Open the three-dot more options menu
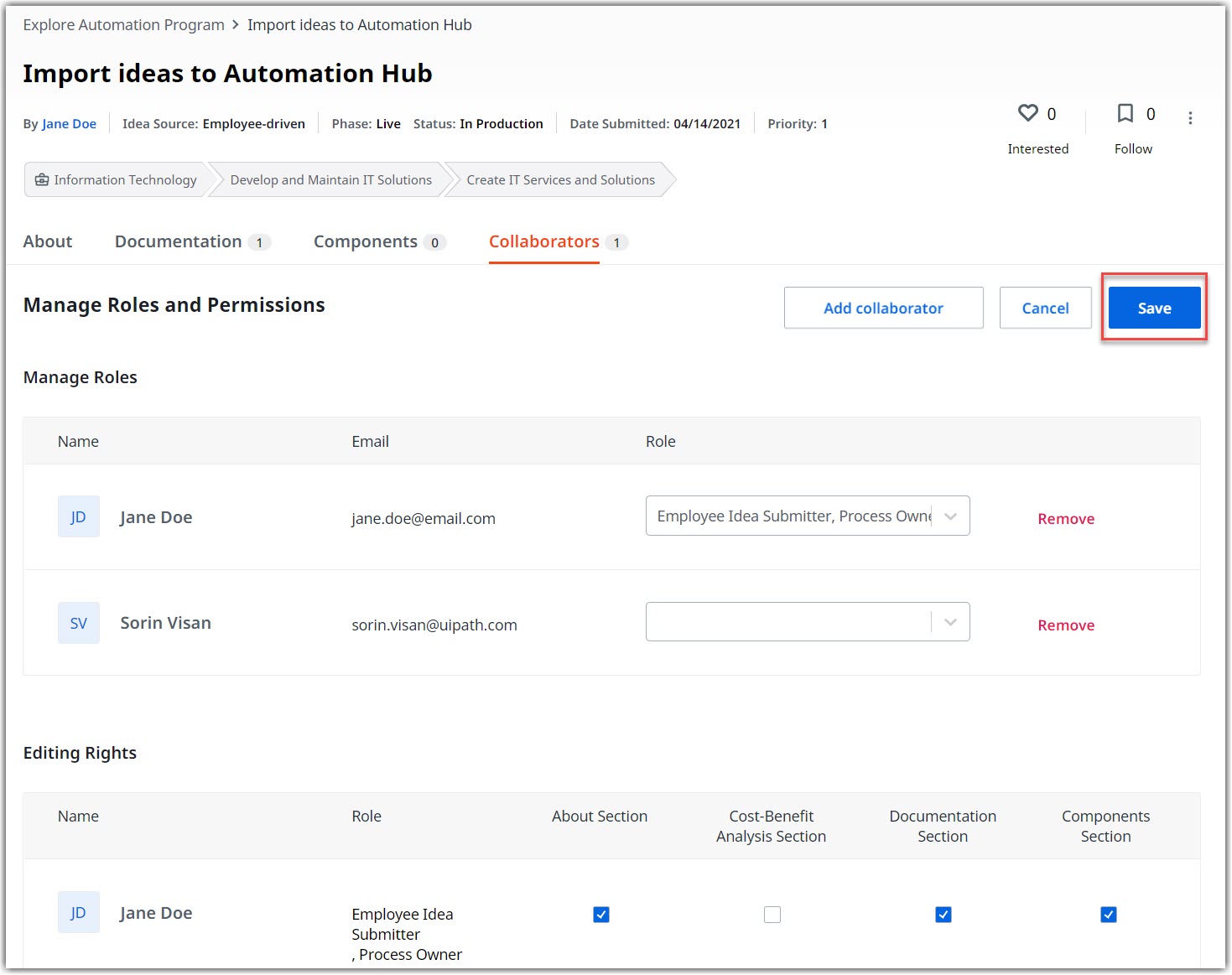Image resolution: width=1232 pixels, height=975 pixels. (x=1190, y=118)
